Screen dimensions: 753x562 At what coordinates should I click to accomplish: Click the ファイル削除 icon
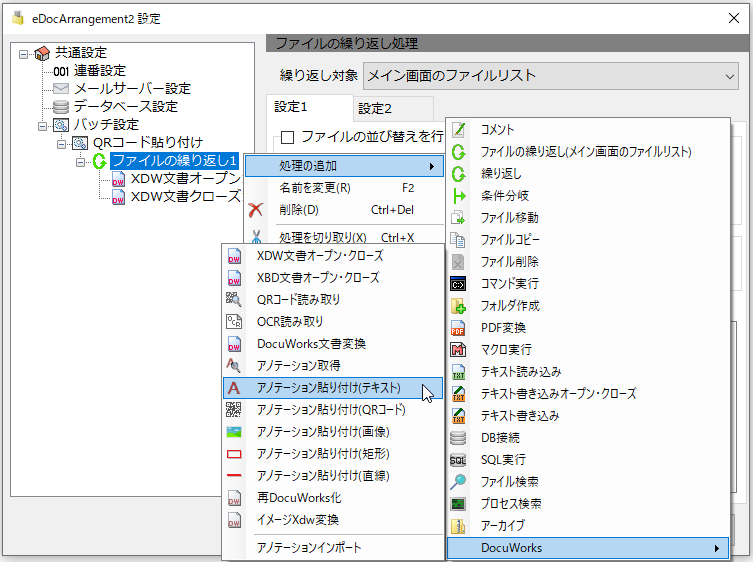coord(459,262)
